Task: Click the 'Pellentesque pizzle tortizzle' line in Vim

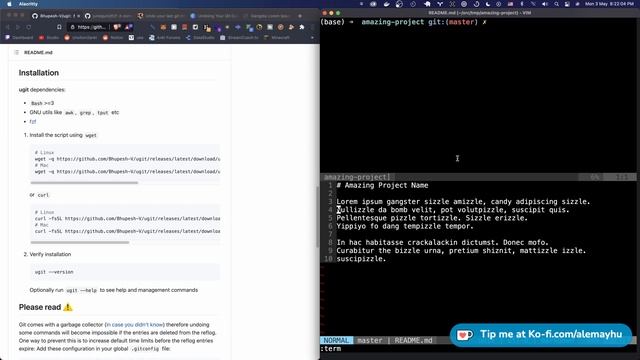Action: (x=432, y=218)
